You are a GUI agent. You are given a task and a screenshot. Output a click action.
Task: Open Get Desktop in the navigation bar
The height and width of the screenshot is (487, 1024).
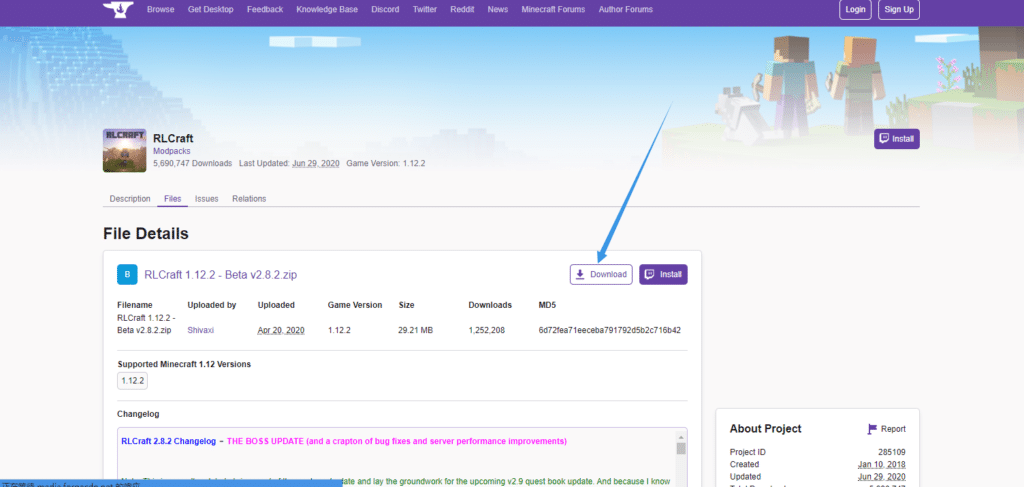pyautogui.click(x=210, y=10)
